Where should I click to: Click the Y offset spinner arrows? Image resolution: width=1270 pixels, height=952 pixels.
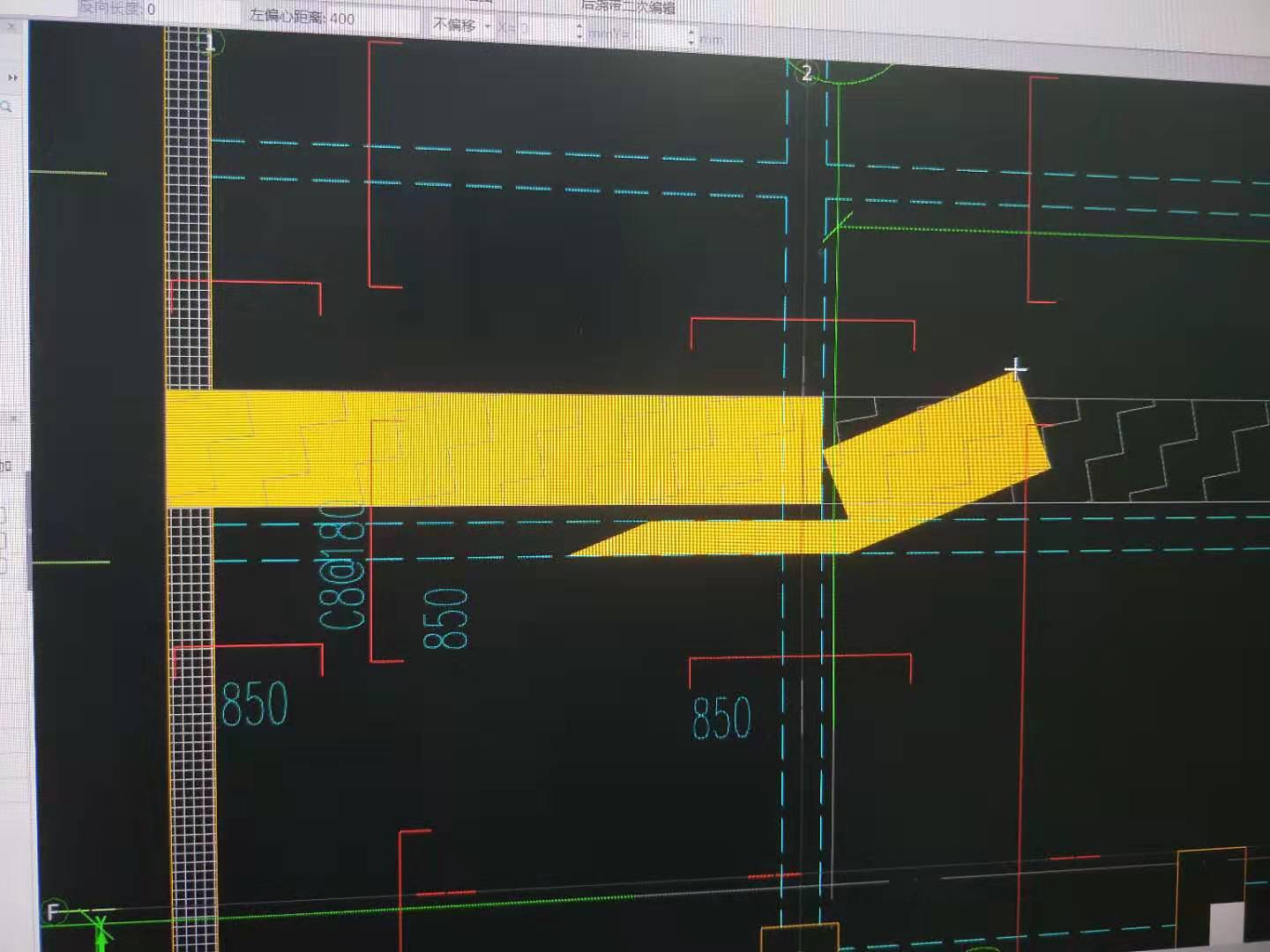click(691, 37)
